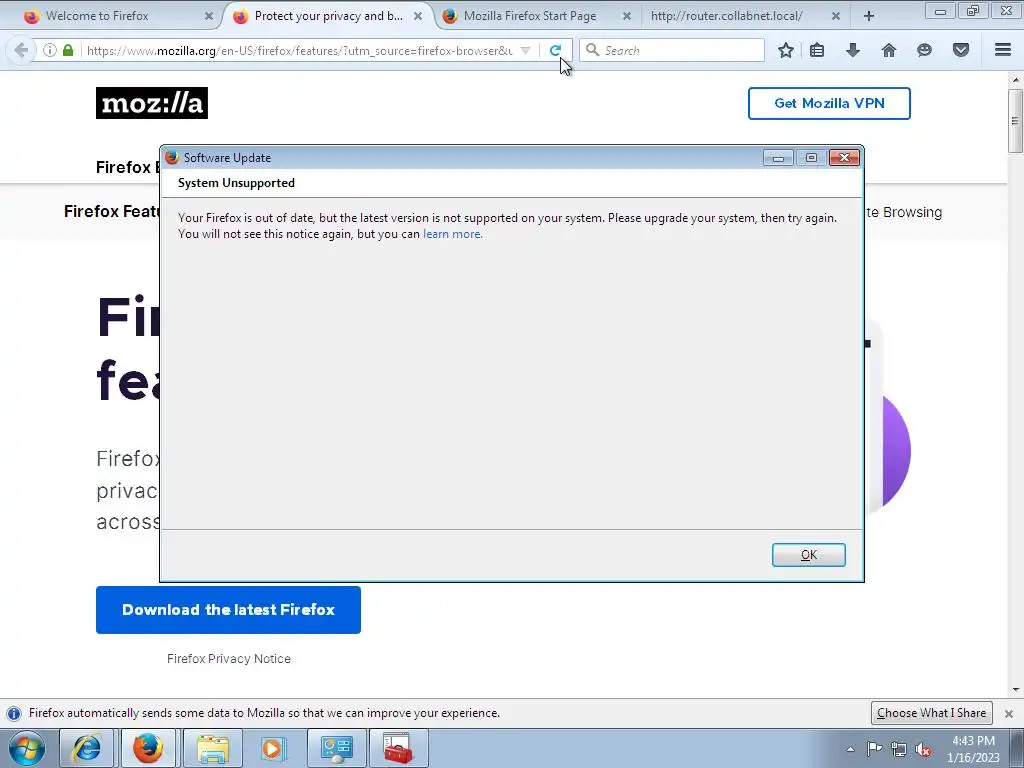Open Firefox Privacy Notice link
Image resolution: width=1024 pixels, height=768 pixels.
(229, 658)
